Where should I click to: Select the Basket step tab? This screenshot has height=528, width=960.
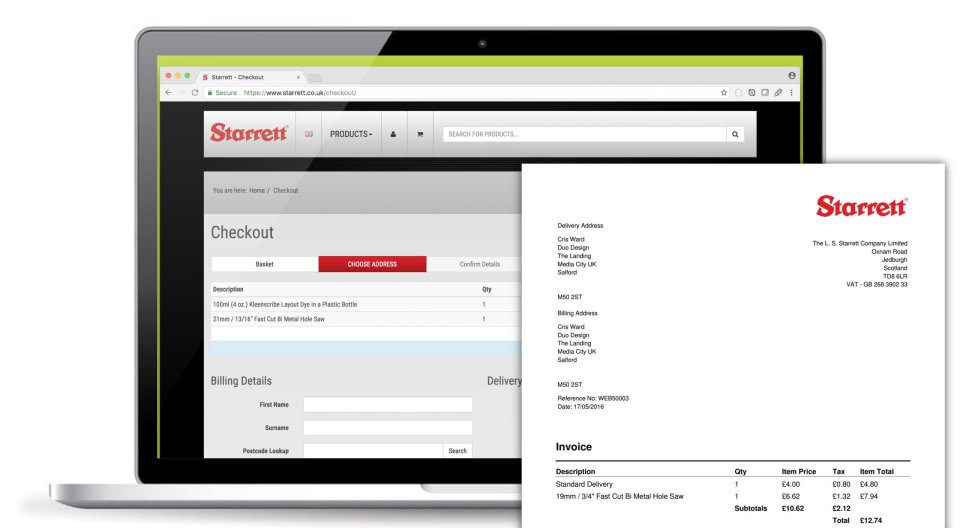coord(264,264)
